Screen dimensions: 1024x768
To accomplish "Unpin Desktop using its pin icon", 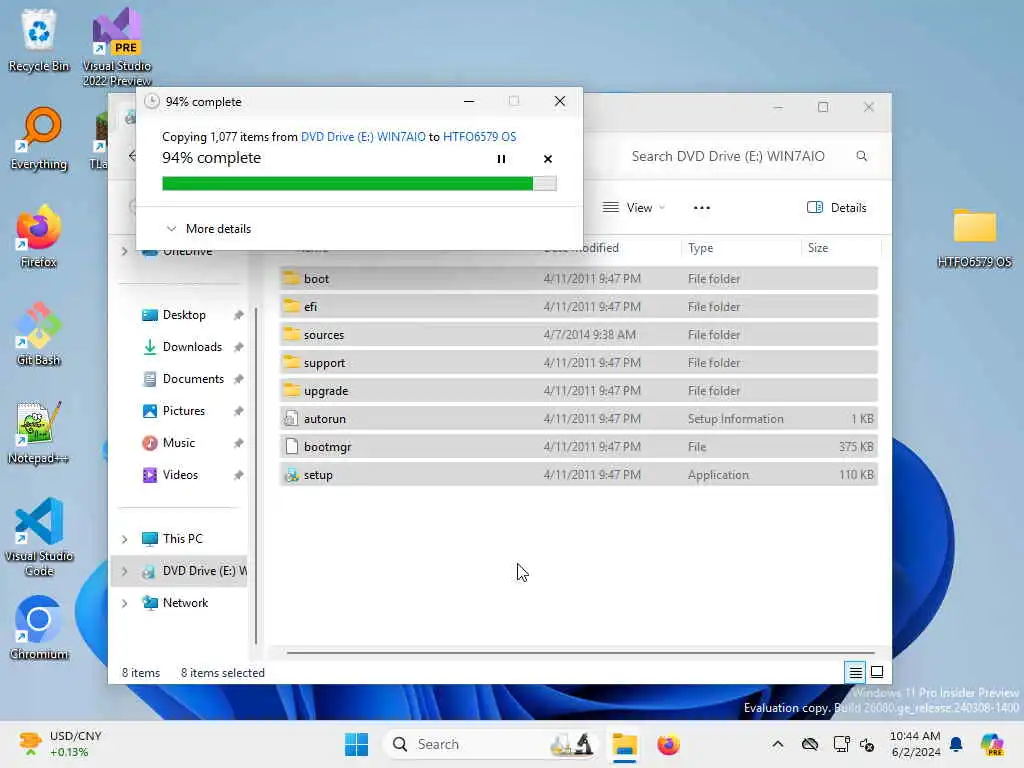I will (238, 315).
